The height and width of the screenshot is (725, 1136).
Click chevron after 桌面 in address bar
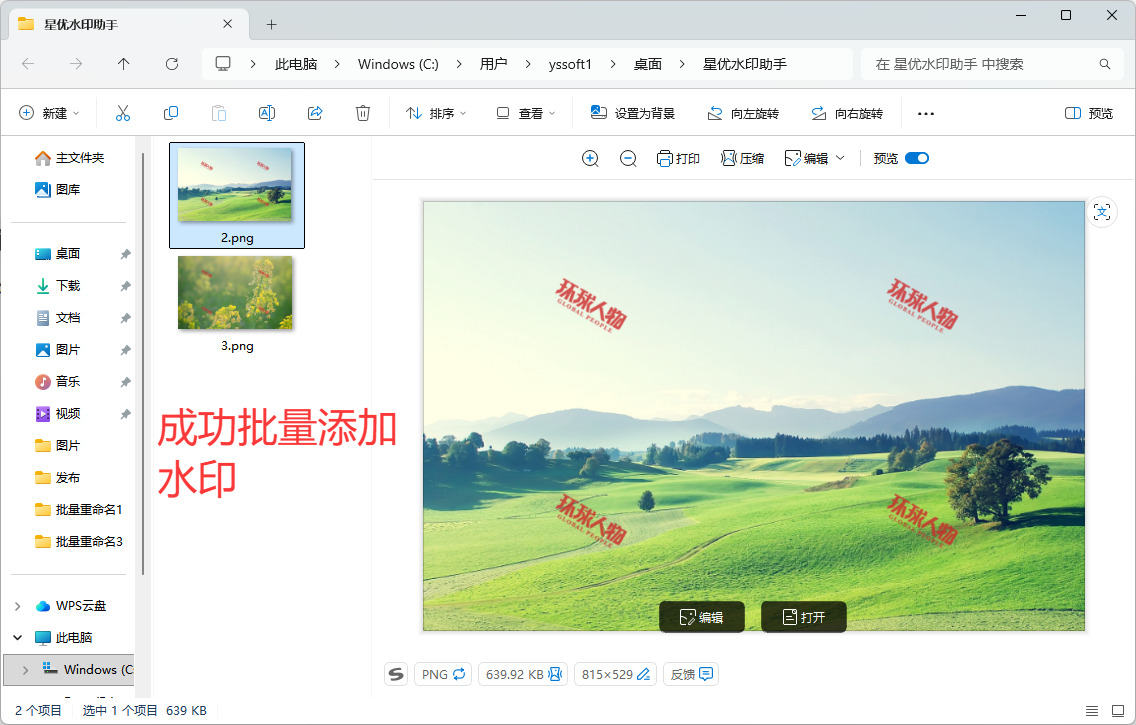pos(682,64)
